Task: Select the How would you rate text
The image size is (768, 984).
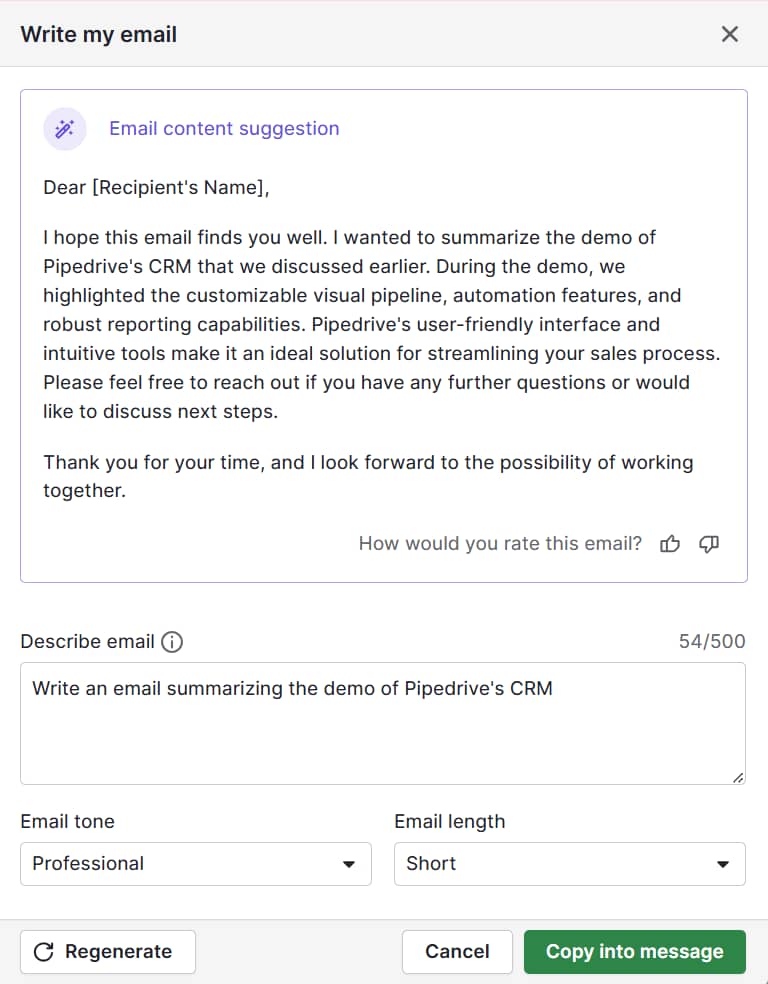Action: click(x=500, y=544)
